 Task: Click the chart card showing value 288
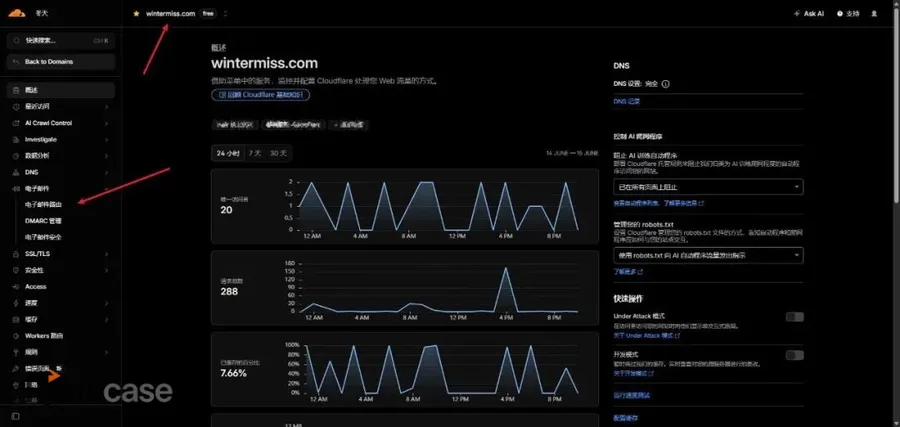(405, 288)
